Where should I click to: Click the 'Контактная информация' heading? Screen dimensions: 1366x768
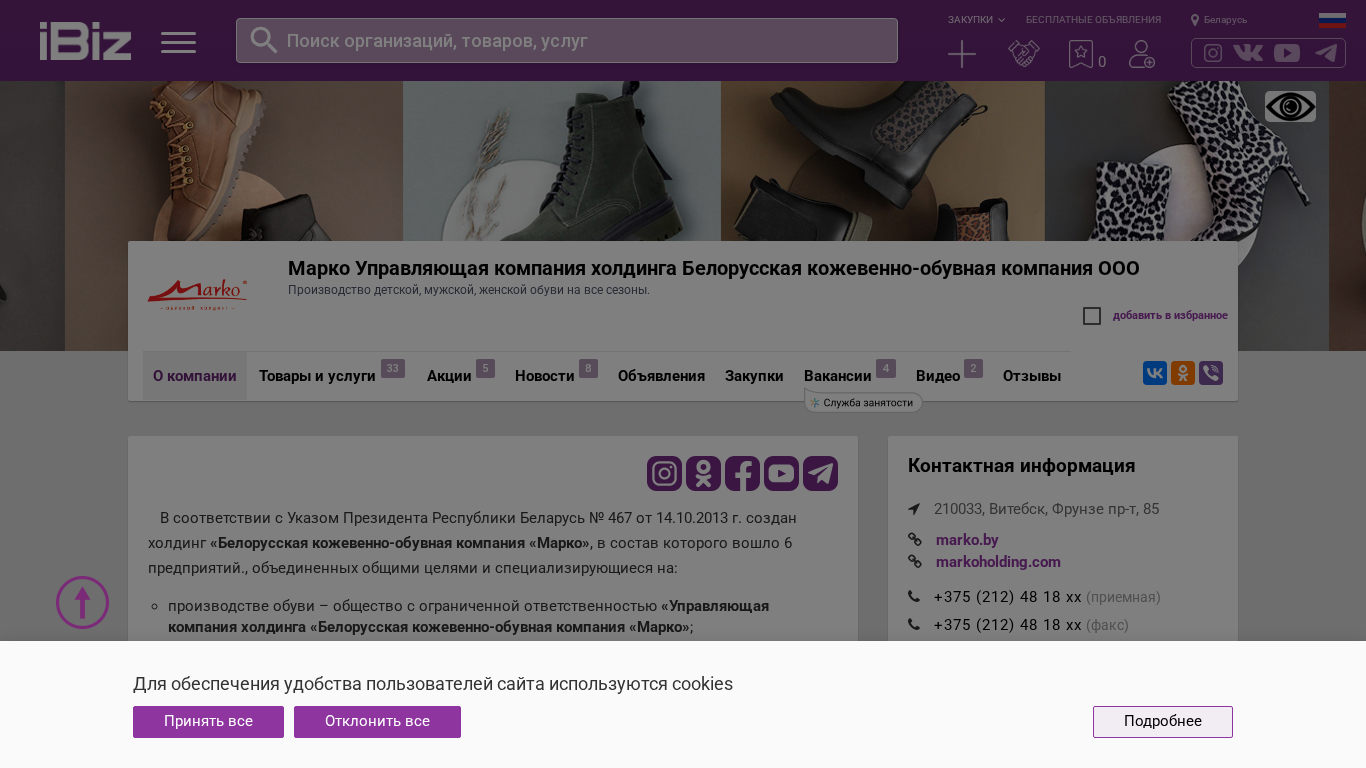[x=1021, y=466]
